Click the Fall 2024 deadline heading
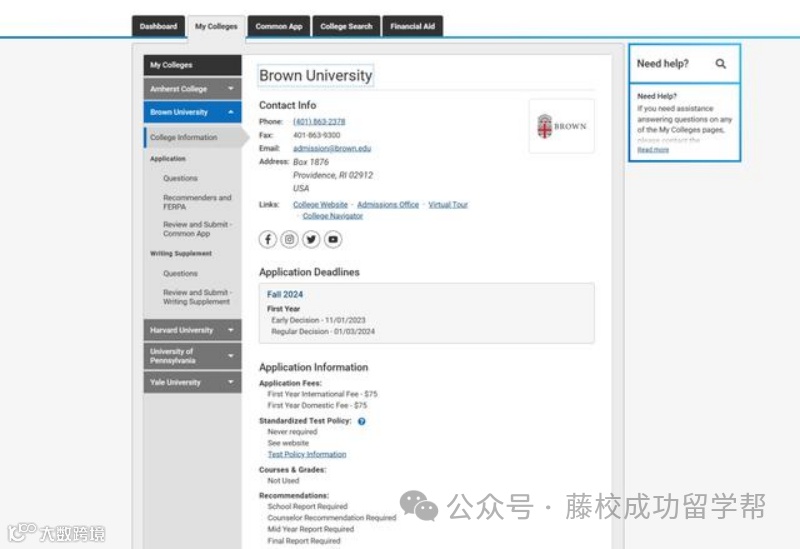The height and width of the screenshot is (549, 800). tap(285, 294)
